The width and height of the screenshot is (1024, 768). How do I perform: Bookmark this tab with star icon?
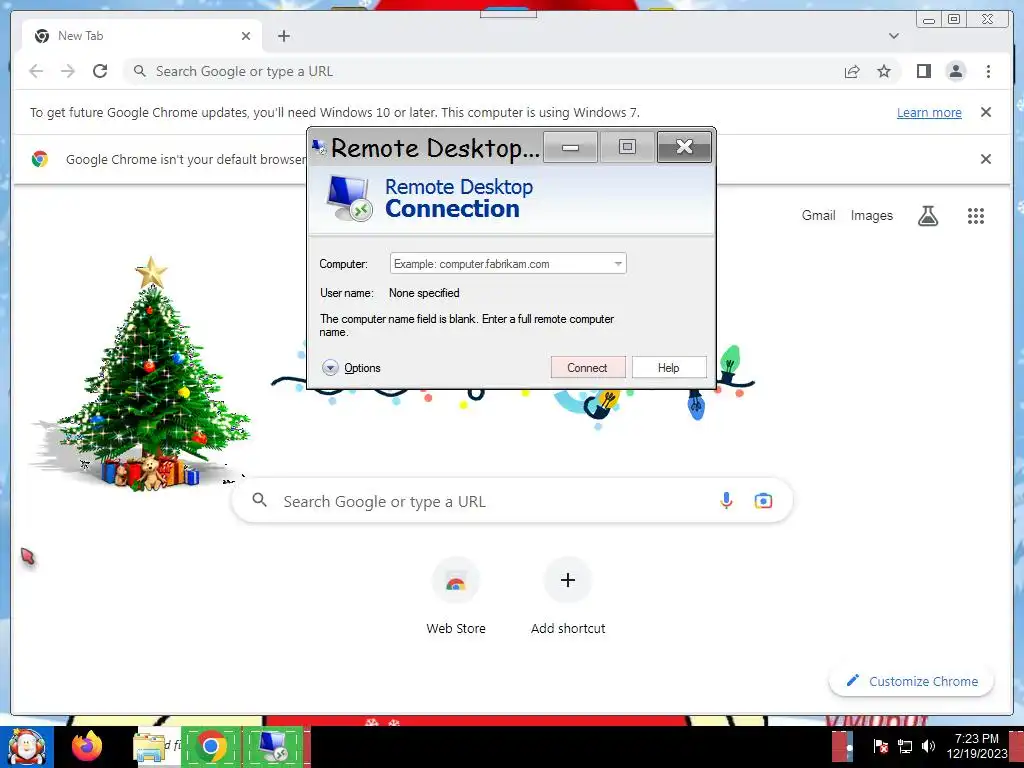[x=884, y=71]
